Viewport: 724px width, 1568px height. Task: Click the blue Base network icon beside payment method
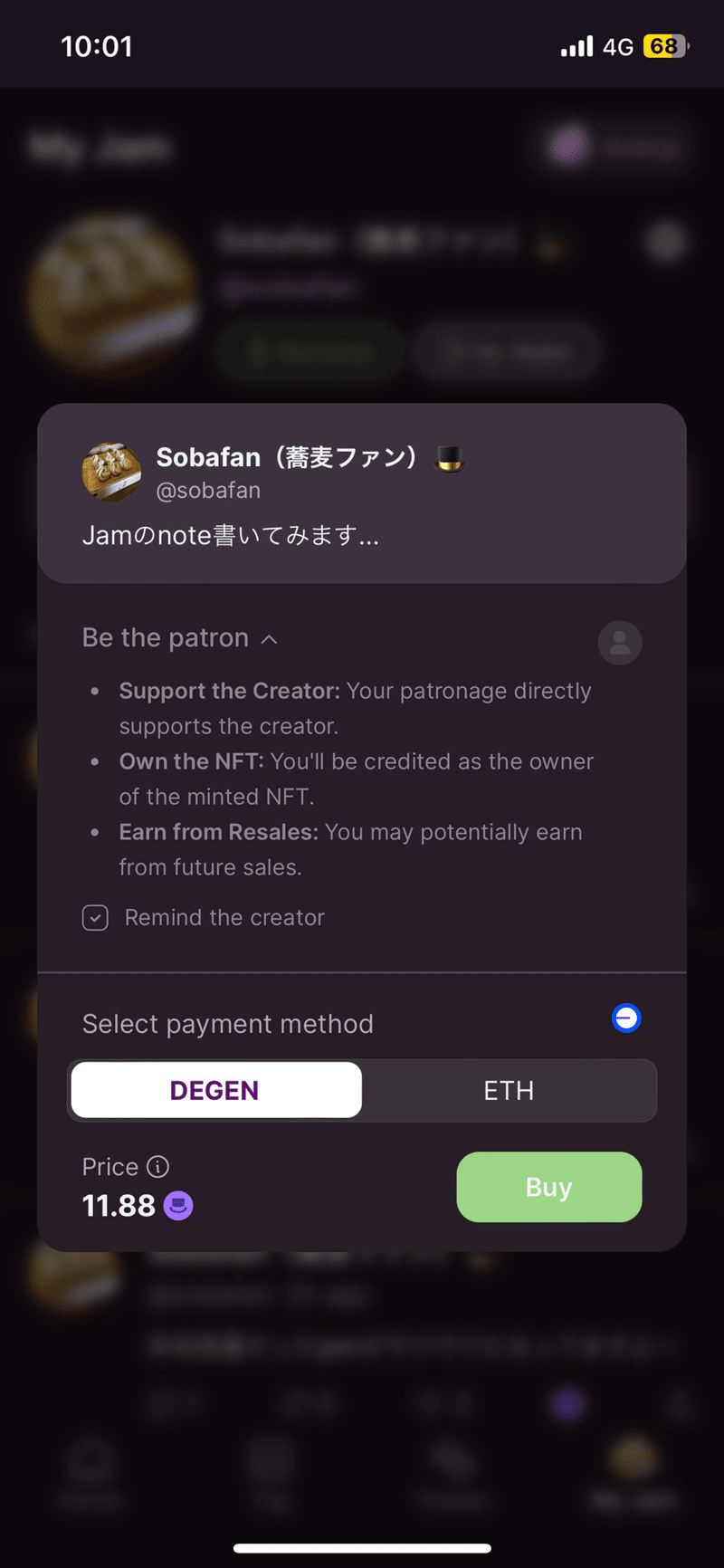[x=626, y=1018]
